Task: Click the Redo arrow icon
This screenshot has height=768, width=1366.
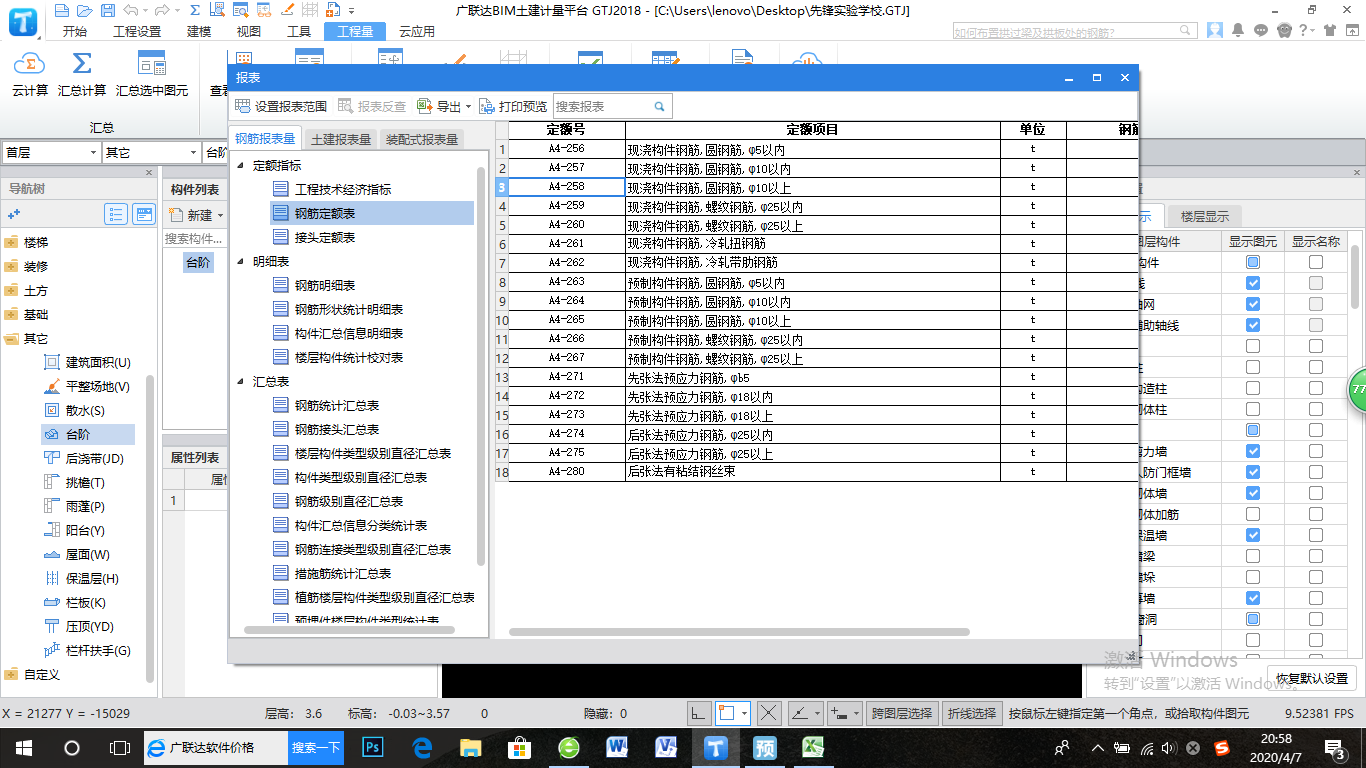Action: pyautogui.click(x=163, y=11)
